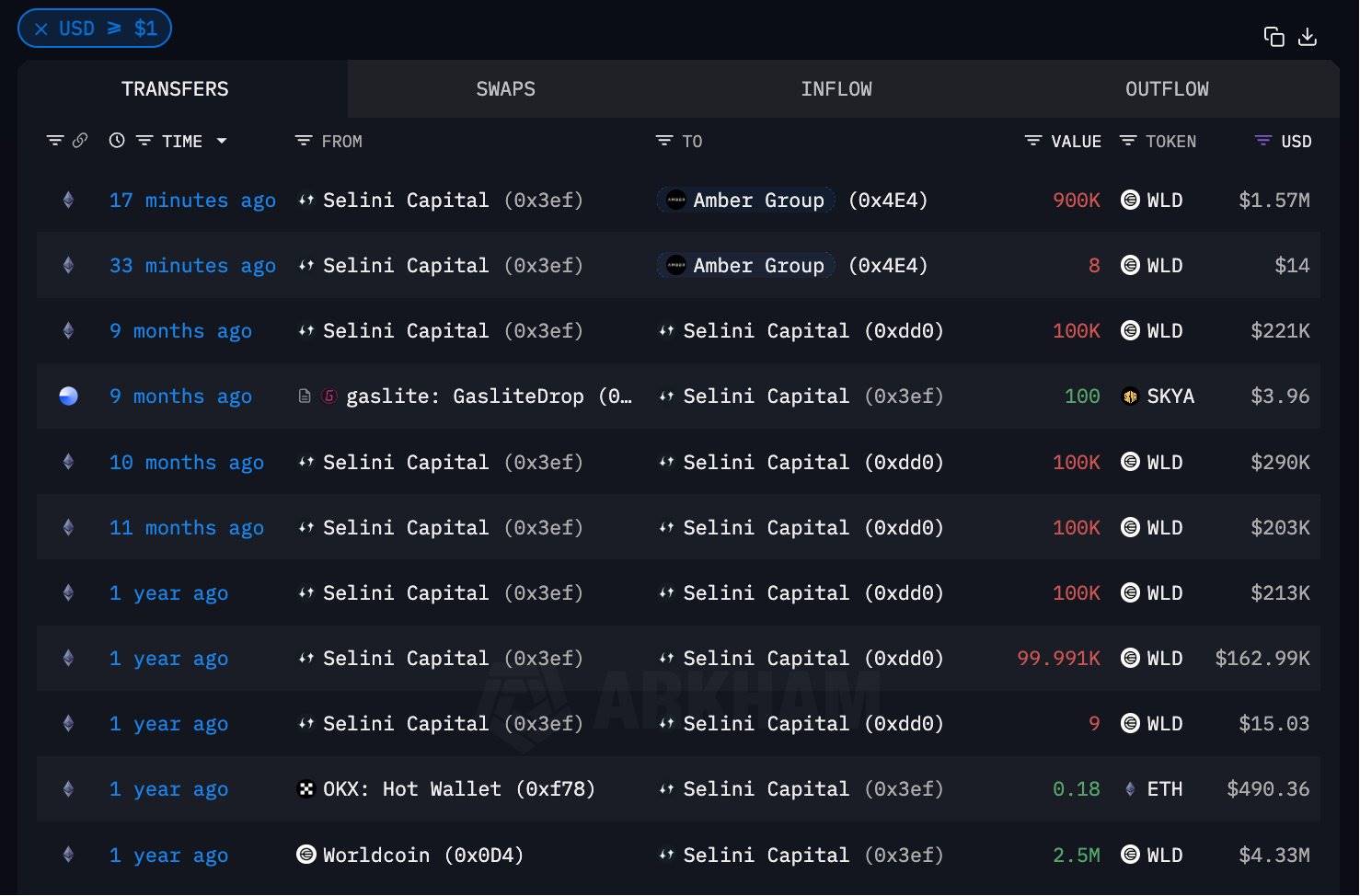This screenshot has width=1360, height=896.
Task: Open the 17 minutes ago transaction
Action: [192, 201]
